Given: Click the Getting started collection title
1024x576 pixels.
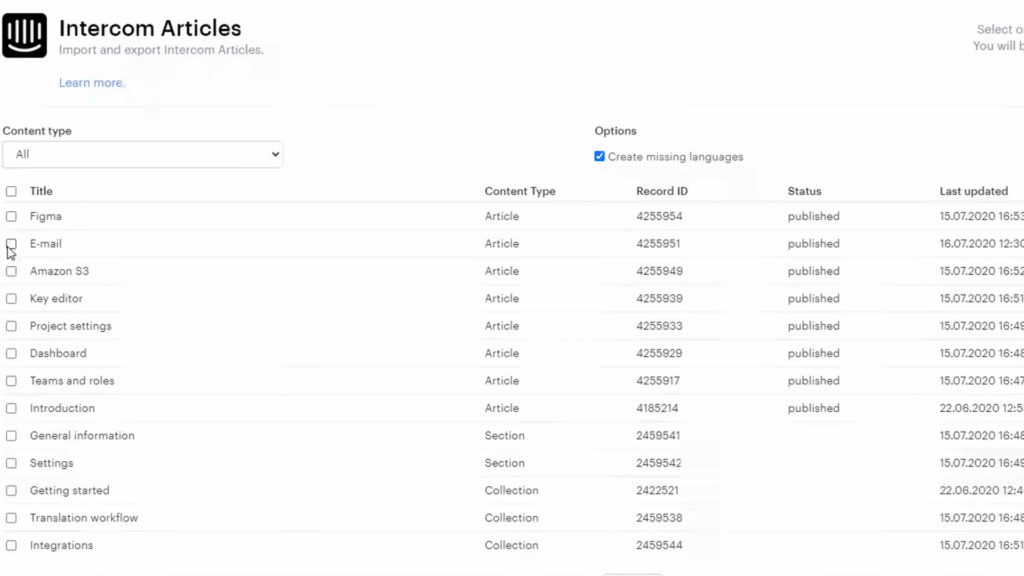Looking at the screenshot, I should [70, 490].
